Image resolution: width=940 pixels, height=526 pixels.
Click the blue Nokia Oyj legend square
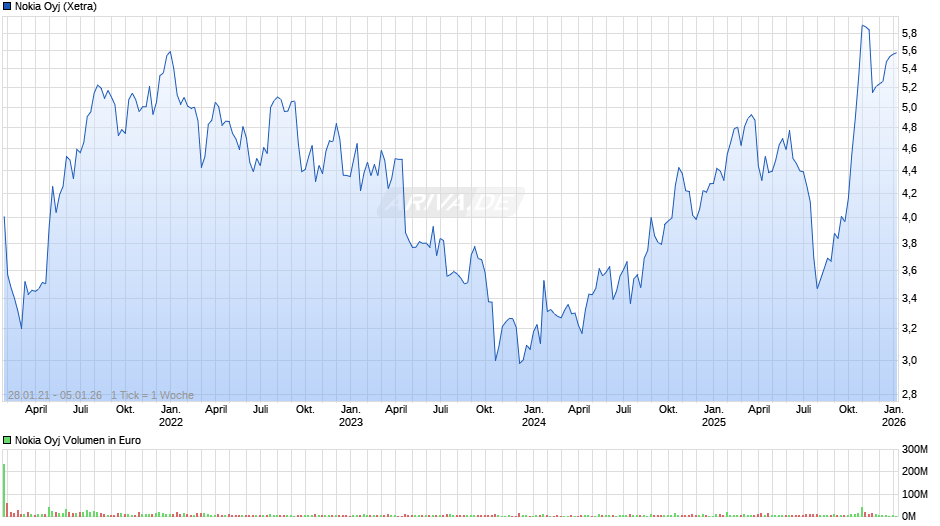[7, 7]
